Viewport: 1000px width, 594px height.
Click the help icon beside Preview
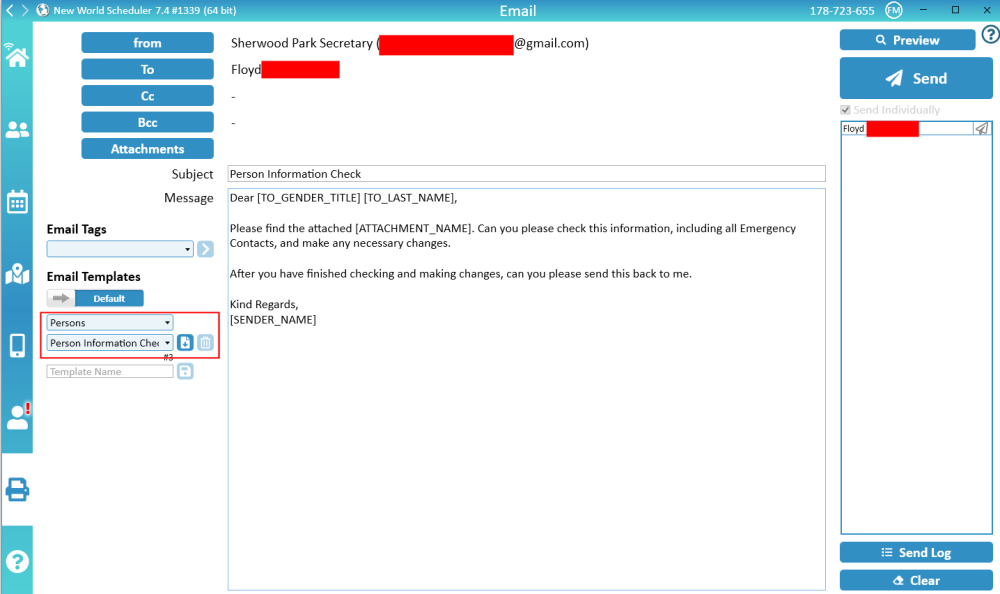(x=990, y=35)
